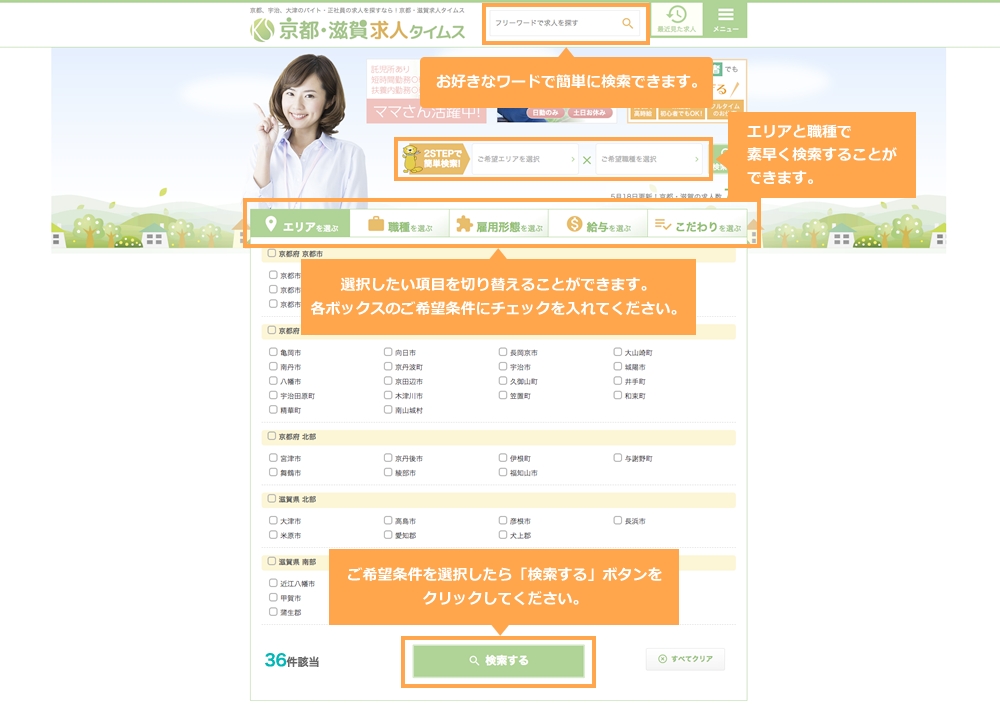Tick the 宇治市 checkbox

(x=503, y=367)
